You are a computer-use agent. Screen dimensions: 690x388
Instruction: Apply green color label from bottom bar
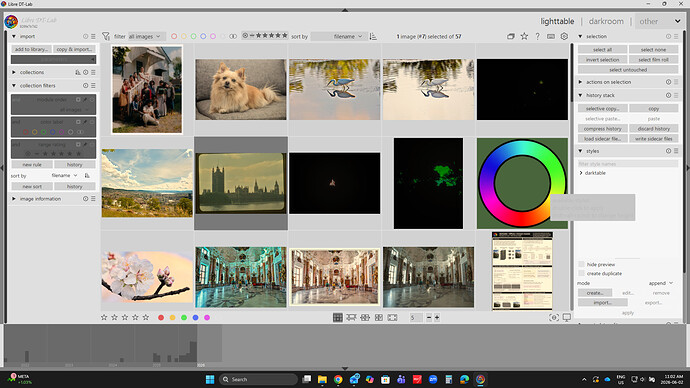184,317
